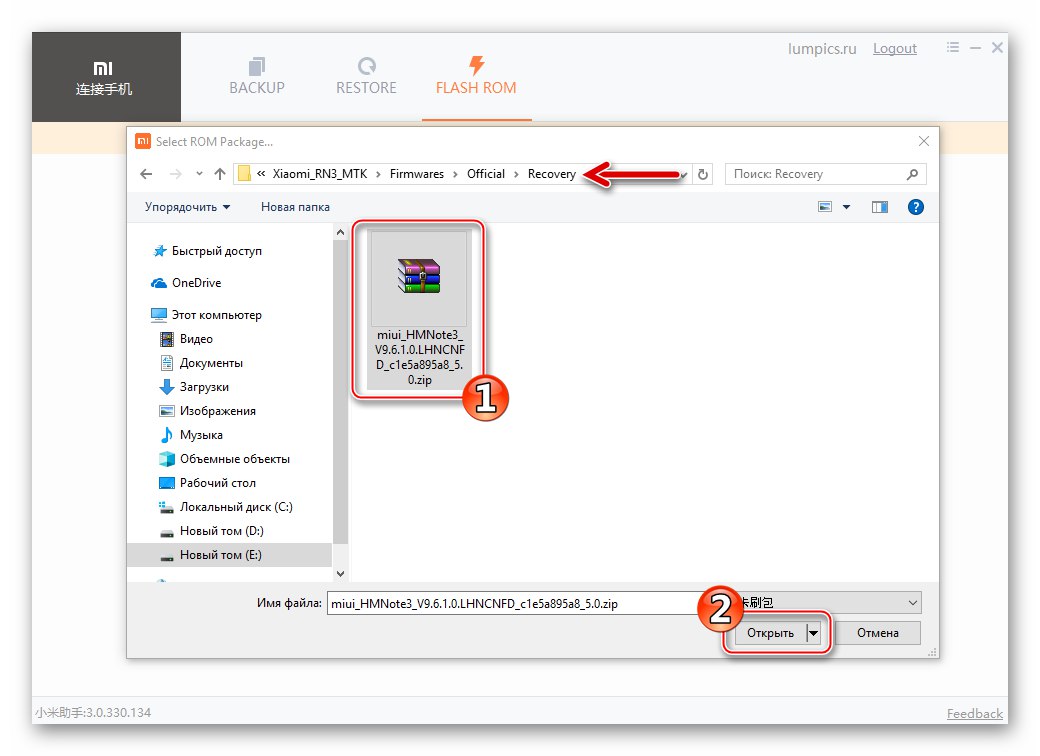The image size is (1040, 756).
Task: Click the navigation pane scroll-down arrow
Action: [x=340, y=574]
